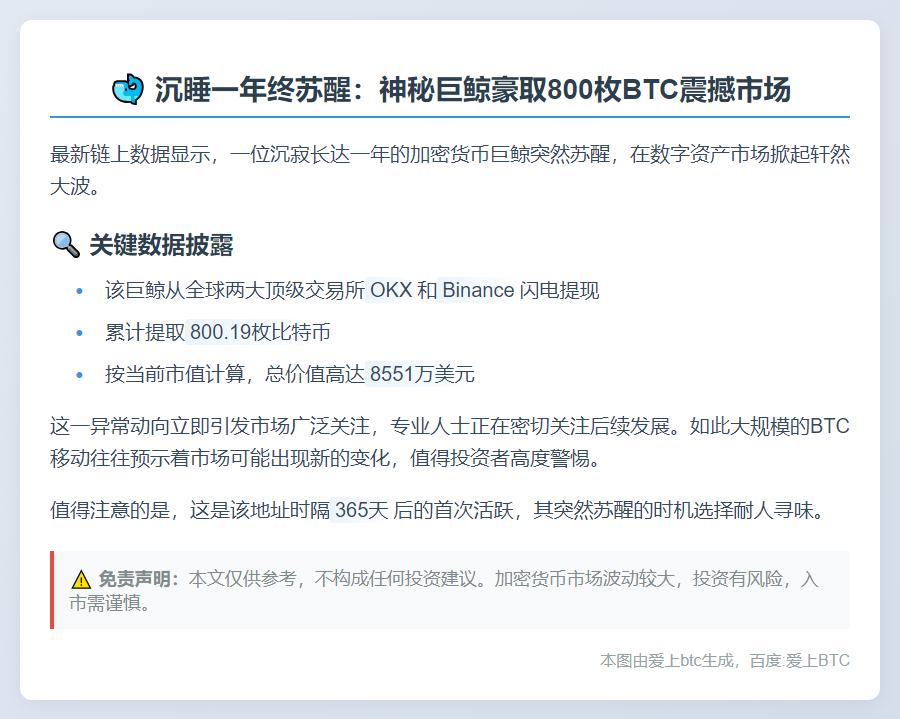Click the first blue bullet point marker
900x719 pixels.
[78, 291]
